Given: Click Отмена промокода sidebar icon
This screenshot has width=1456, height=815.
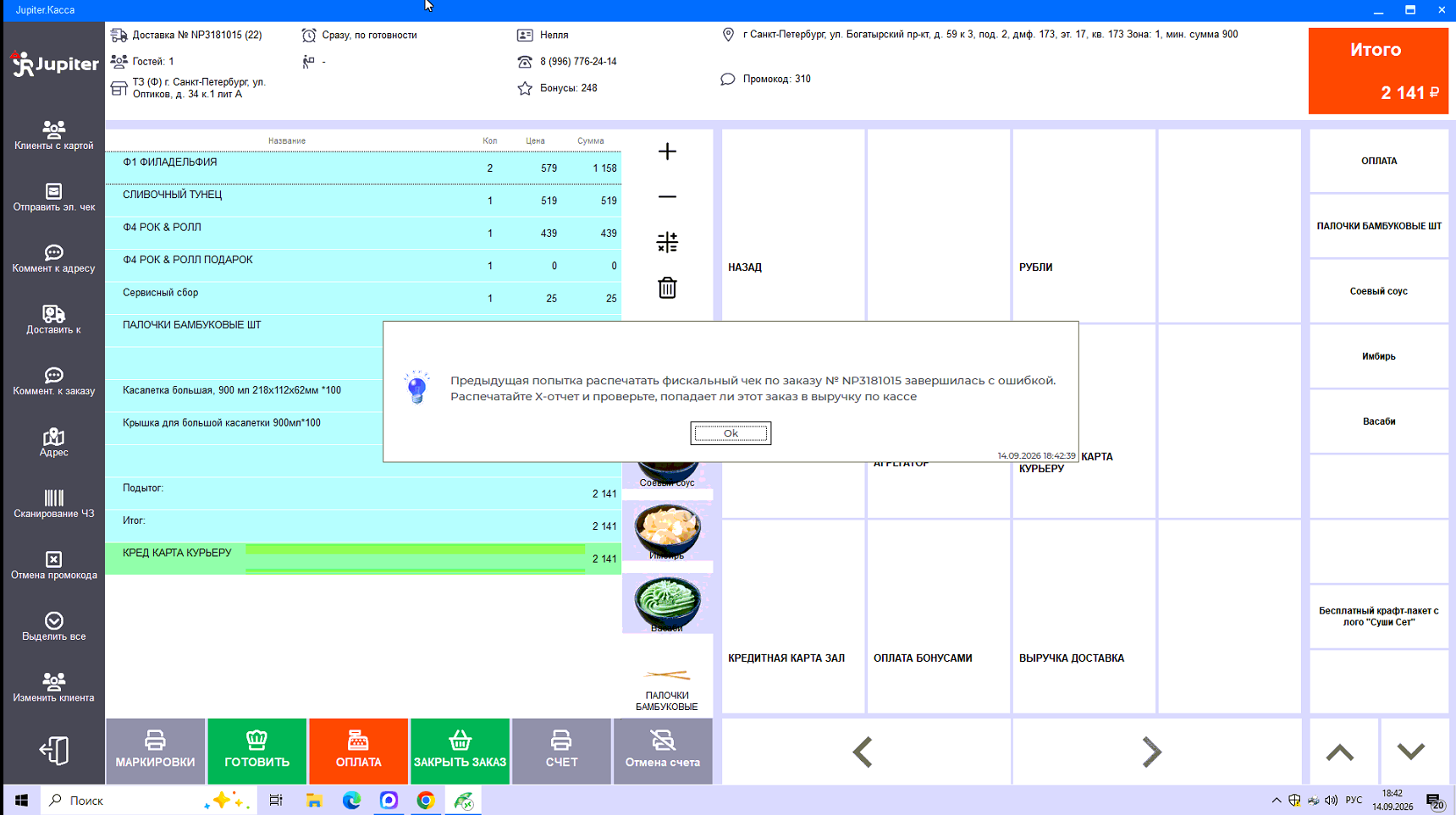Looking at the screenshot, I should (54, 565).
